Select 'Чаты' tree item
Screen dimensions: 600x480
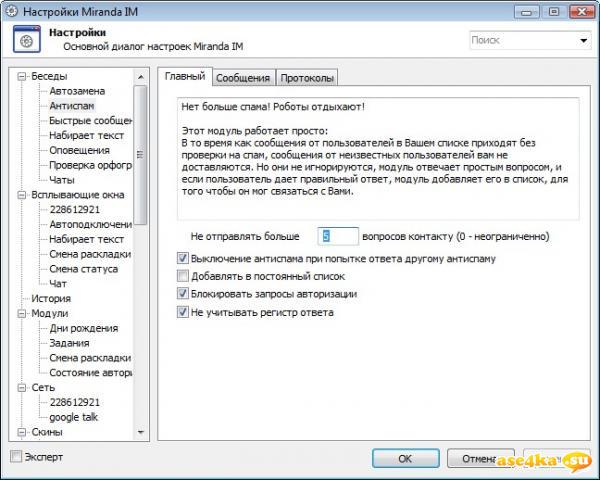[x=62, y=180]
